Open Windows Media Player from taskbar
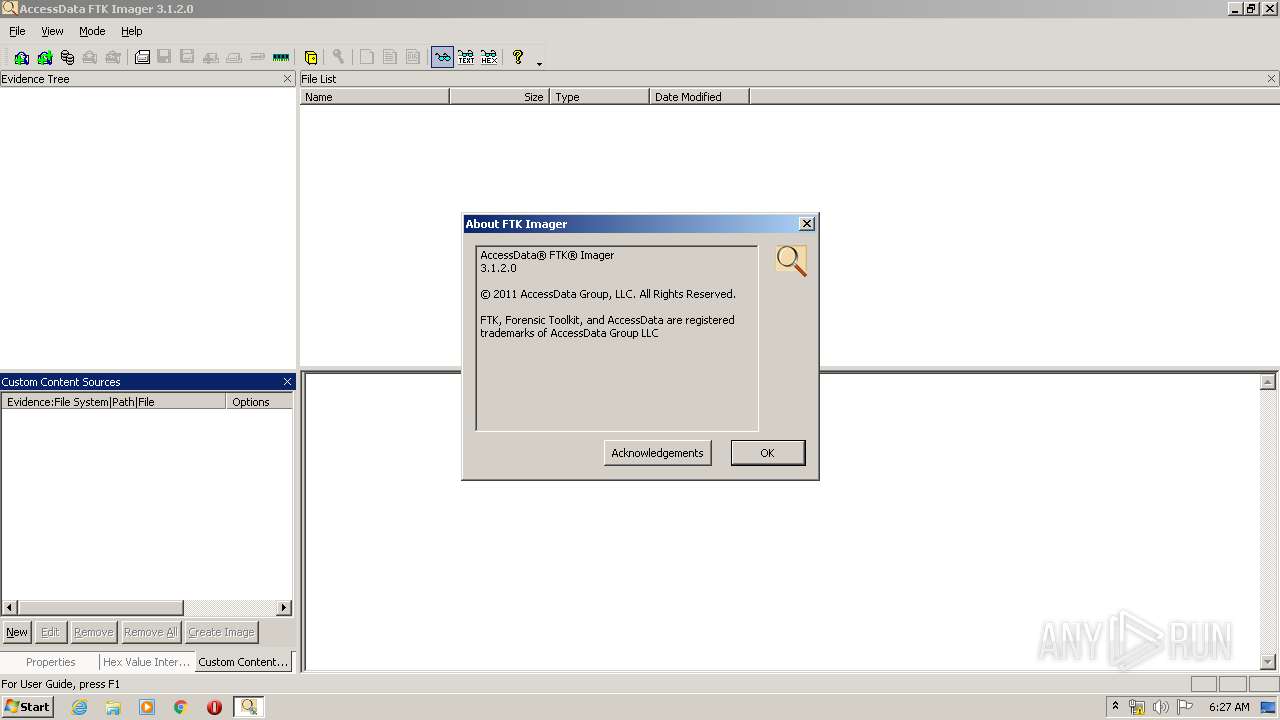Image resolution: width=1280 pixels, height=720 pixels. [x=147, y=707]
